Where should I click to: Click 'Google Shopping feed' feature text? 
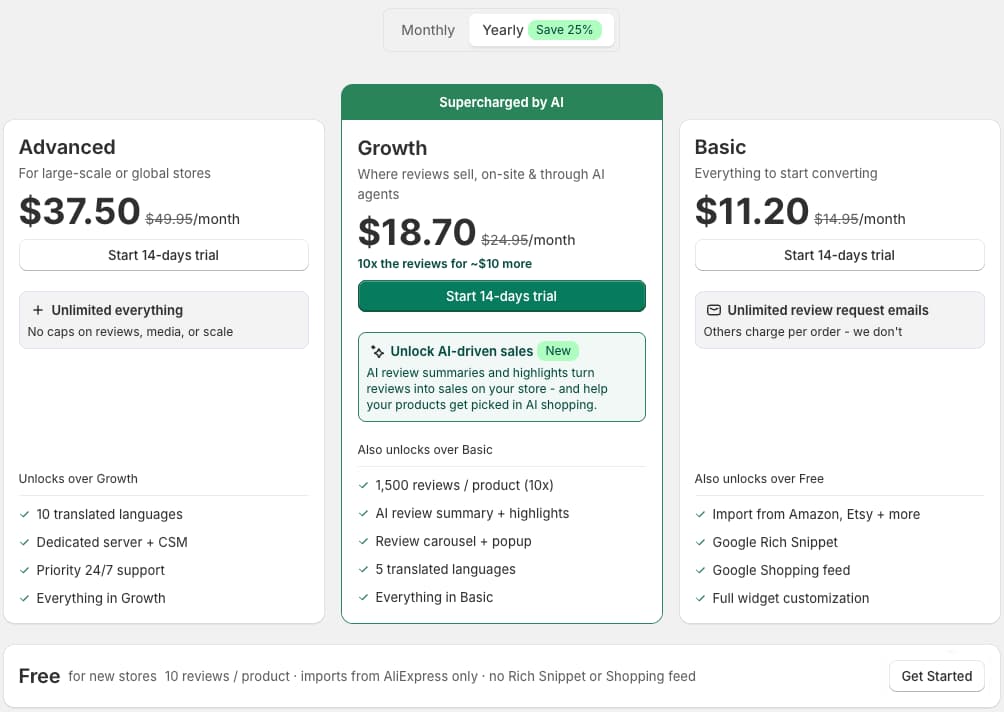coord(781,570)
